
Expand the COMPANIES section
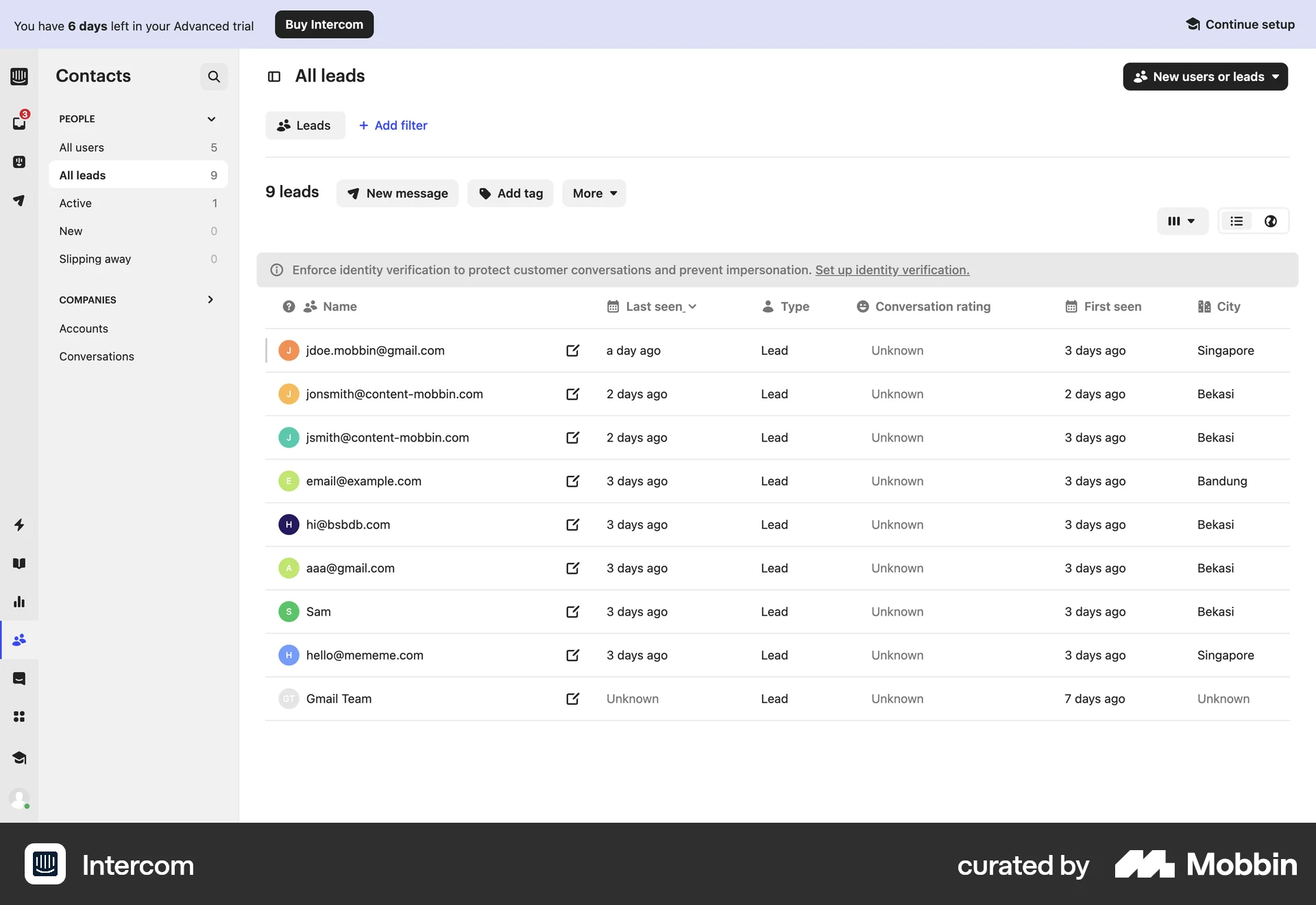pos(210,300)
